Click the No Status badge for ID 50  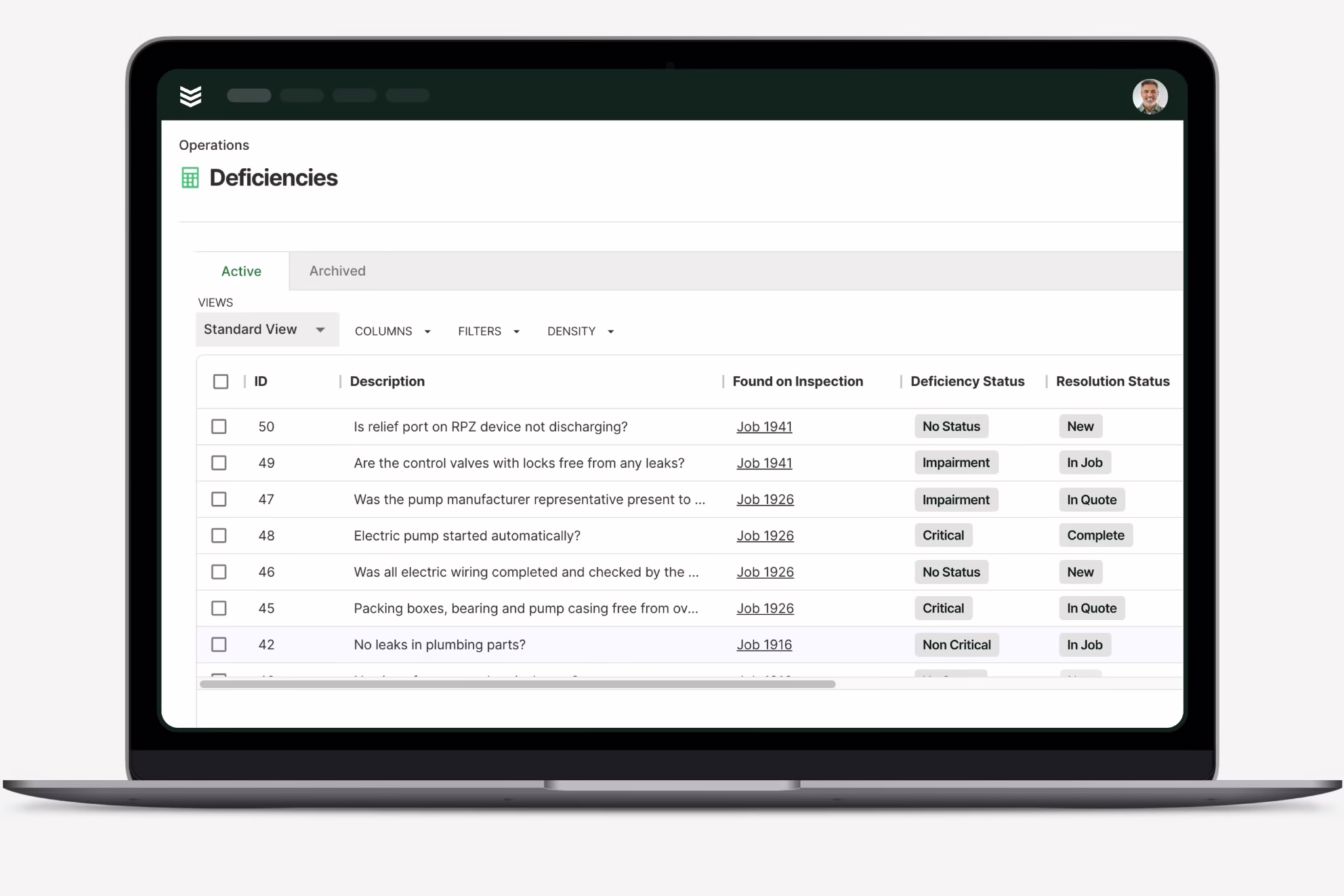pos(950,426)
